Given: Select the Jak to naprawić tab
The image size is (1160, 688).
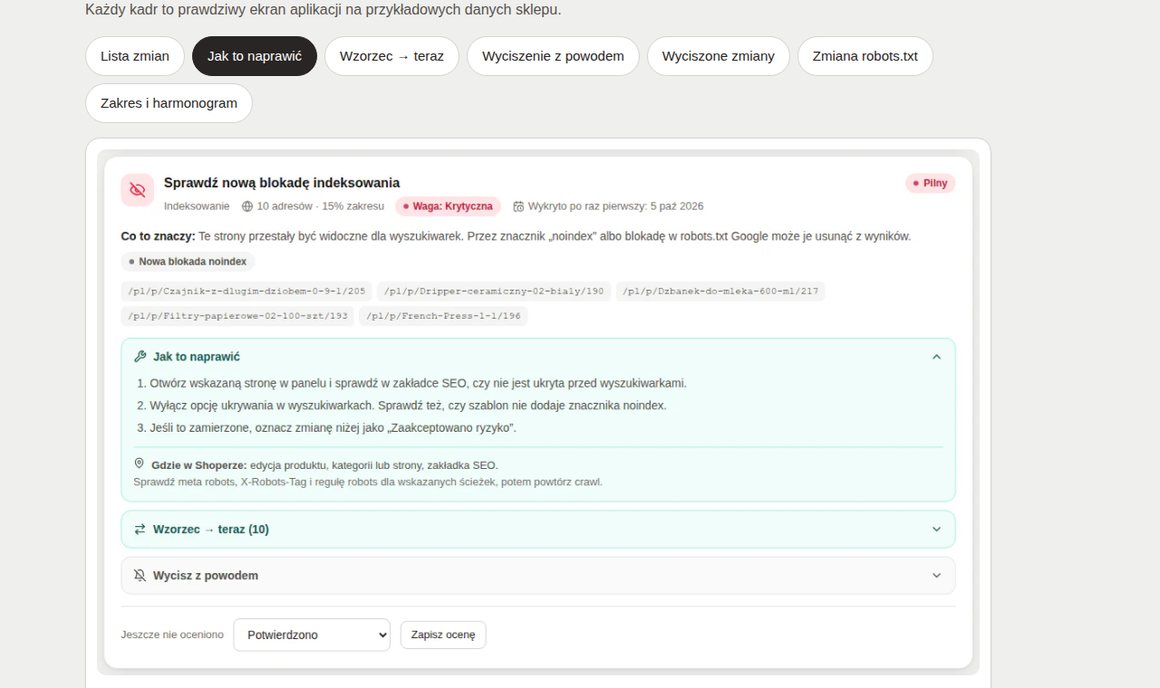Looking at the screenshot, I should (x=254, y=56).
